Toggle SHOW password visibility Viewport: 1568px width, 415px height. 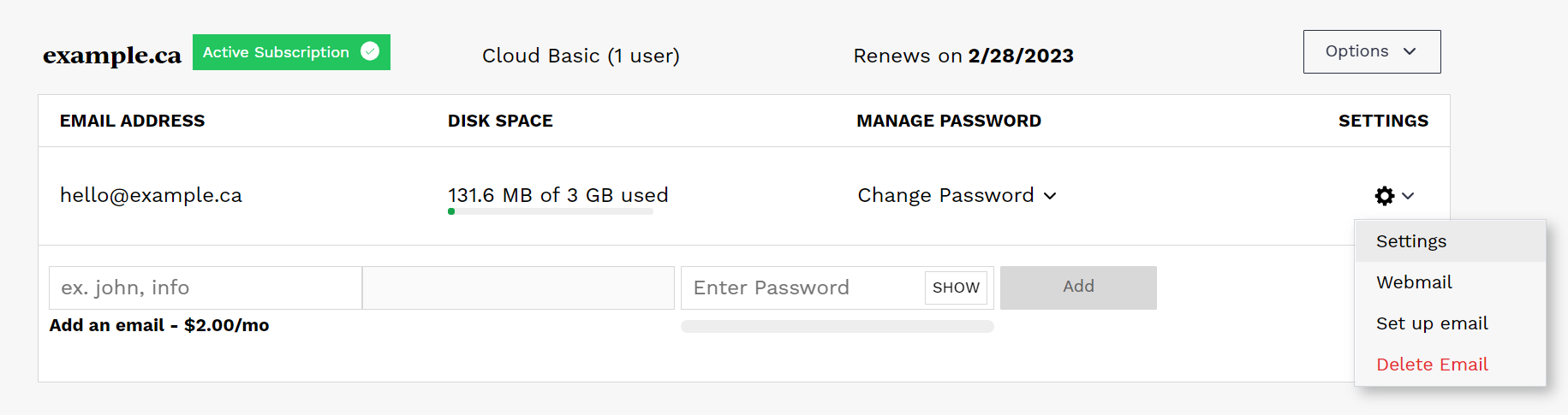pos(956,288)
